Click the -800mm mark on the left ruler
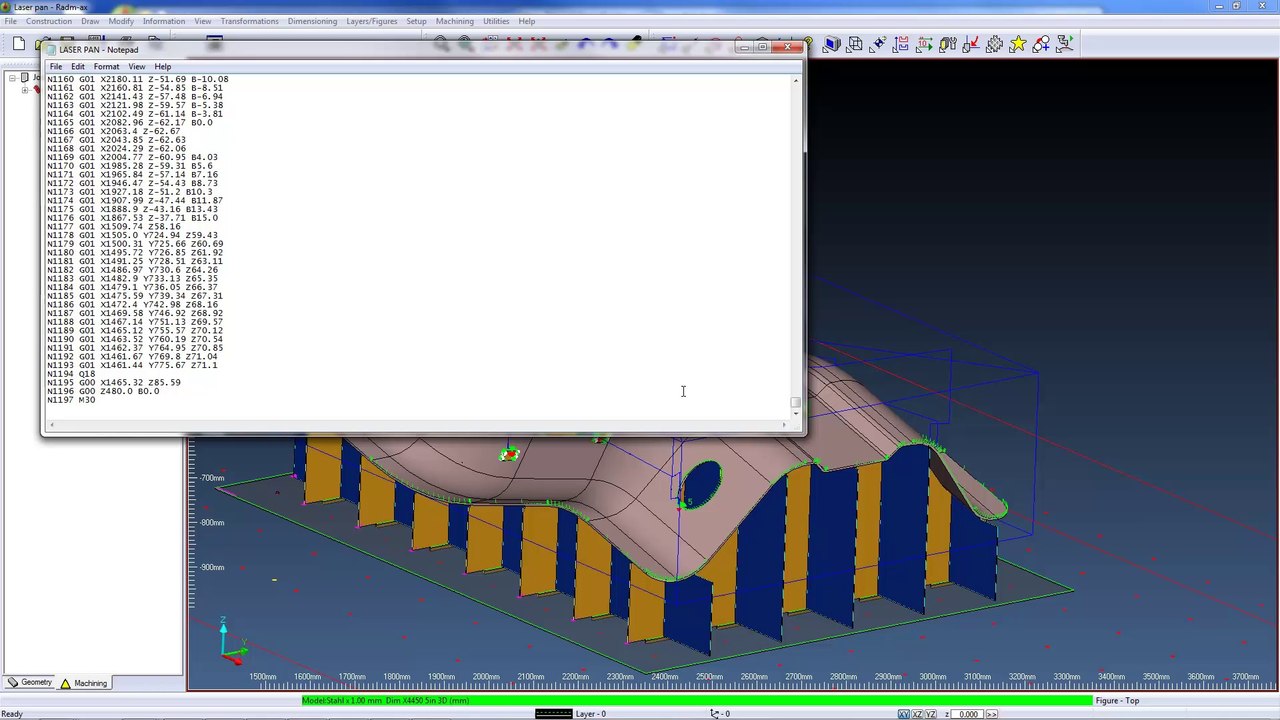Screen dimensions: 1280x720 212,523
